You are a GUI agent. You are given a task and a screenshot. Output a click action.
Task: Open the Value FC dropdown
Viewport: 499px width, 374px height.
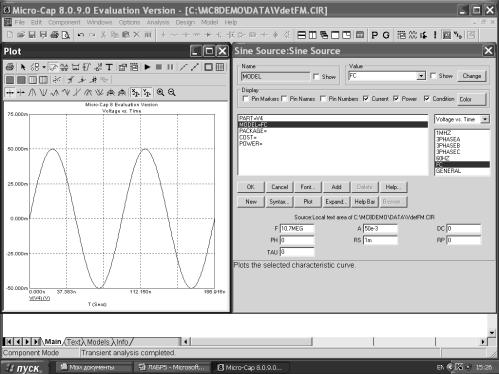coord(421,76)
